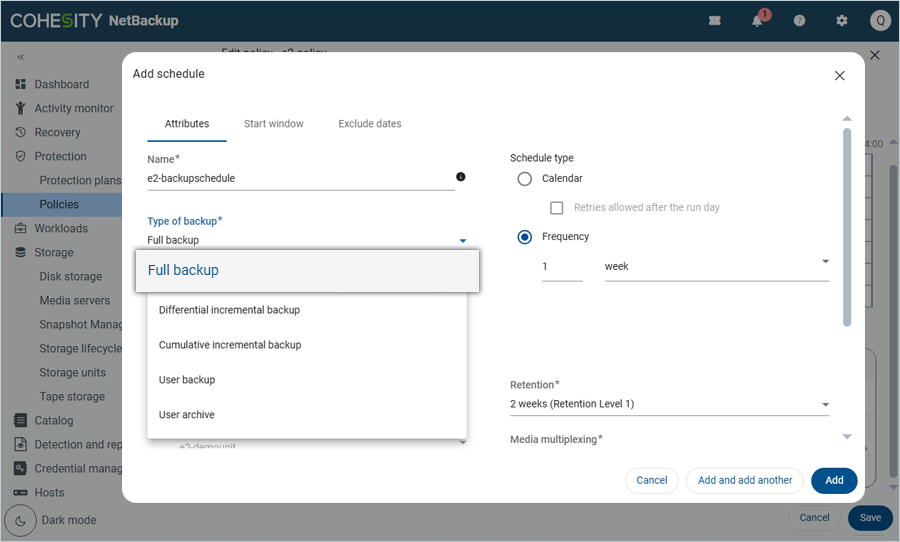Screen dimensions: 900x542
Task: Open the settings gear icon
Action: tap(841, 21)
